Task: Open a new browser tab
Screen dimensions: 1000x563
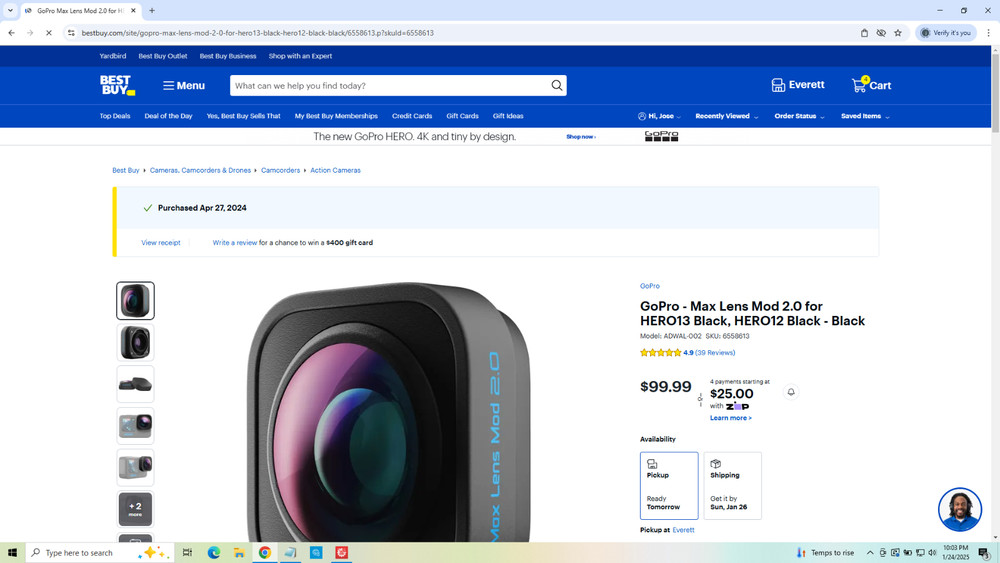Action: coord(152,11)
